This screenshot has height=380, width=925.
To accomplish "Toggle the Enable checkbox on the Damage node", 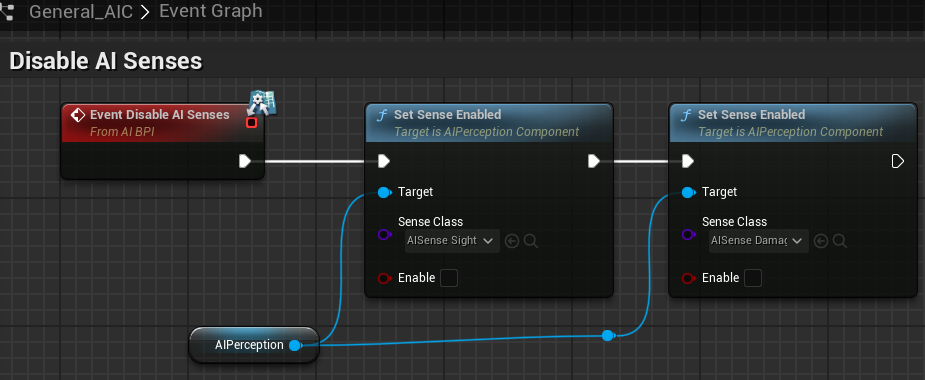I will 753,278.
